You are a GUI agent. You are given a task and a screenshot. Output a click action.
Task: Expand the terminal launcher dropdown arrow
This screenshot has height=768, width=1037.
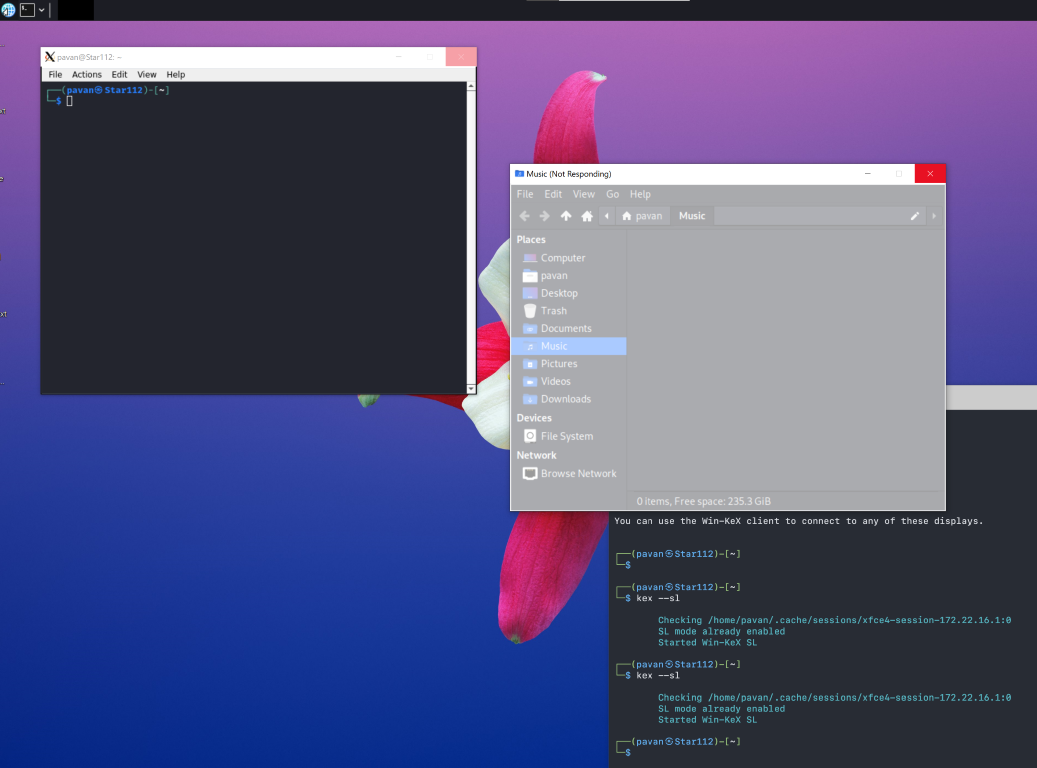pyautogui.click(x=42, y=9)
